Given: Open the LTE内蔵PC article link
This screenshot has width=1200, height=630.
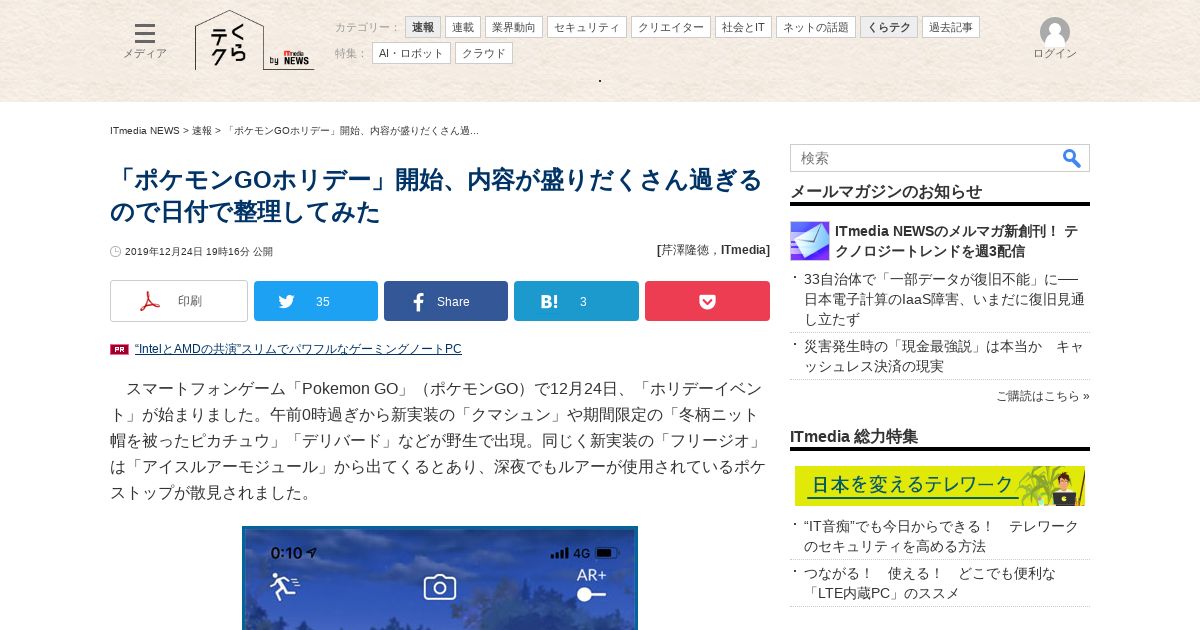Looking at the screenshot, I should pyautogui.click(x=930, y=583).
